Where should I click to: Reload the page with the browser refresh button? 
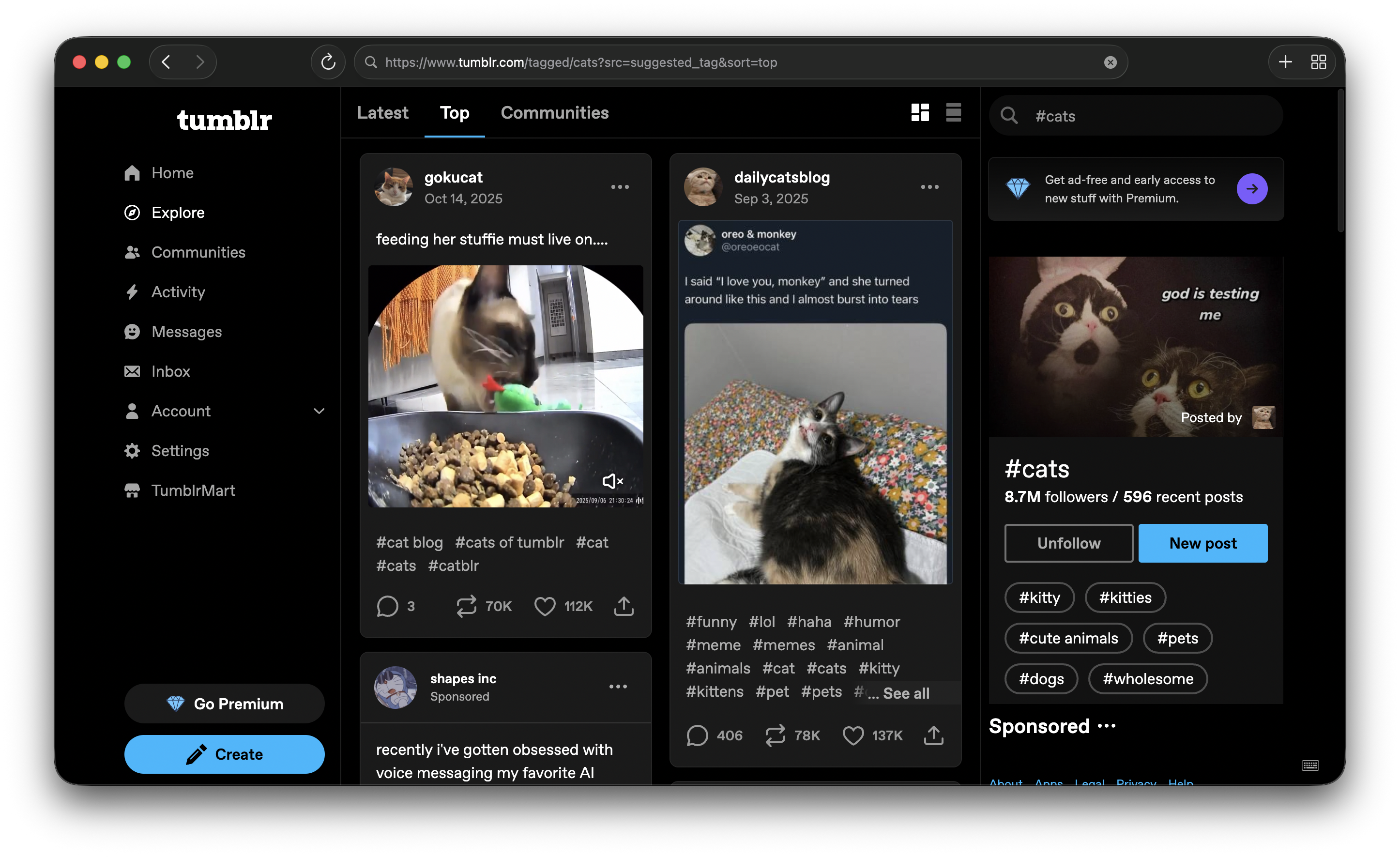coord(328,62)
